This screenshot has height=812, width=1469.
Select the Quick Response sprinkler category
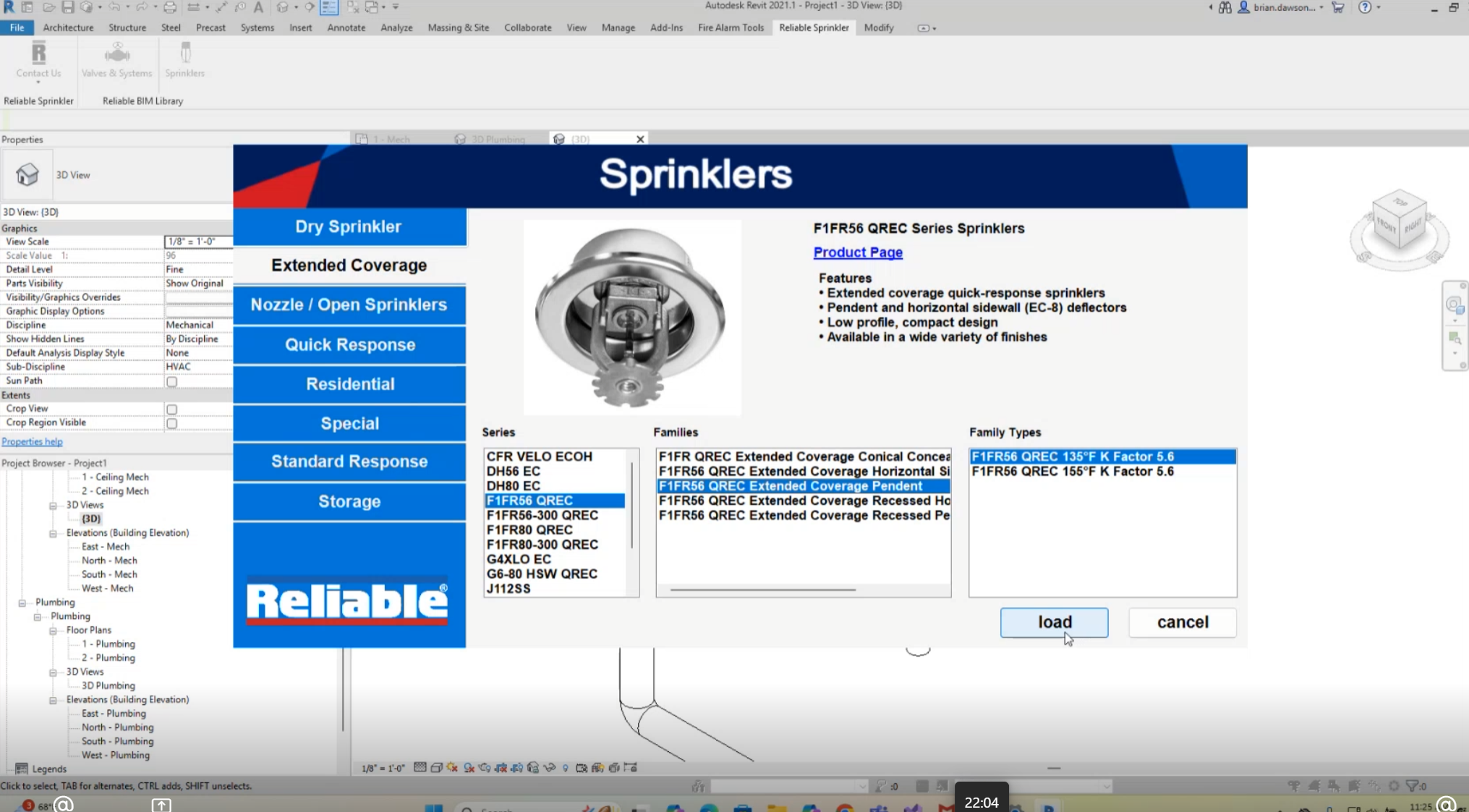[349, 345]
